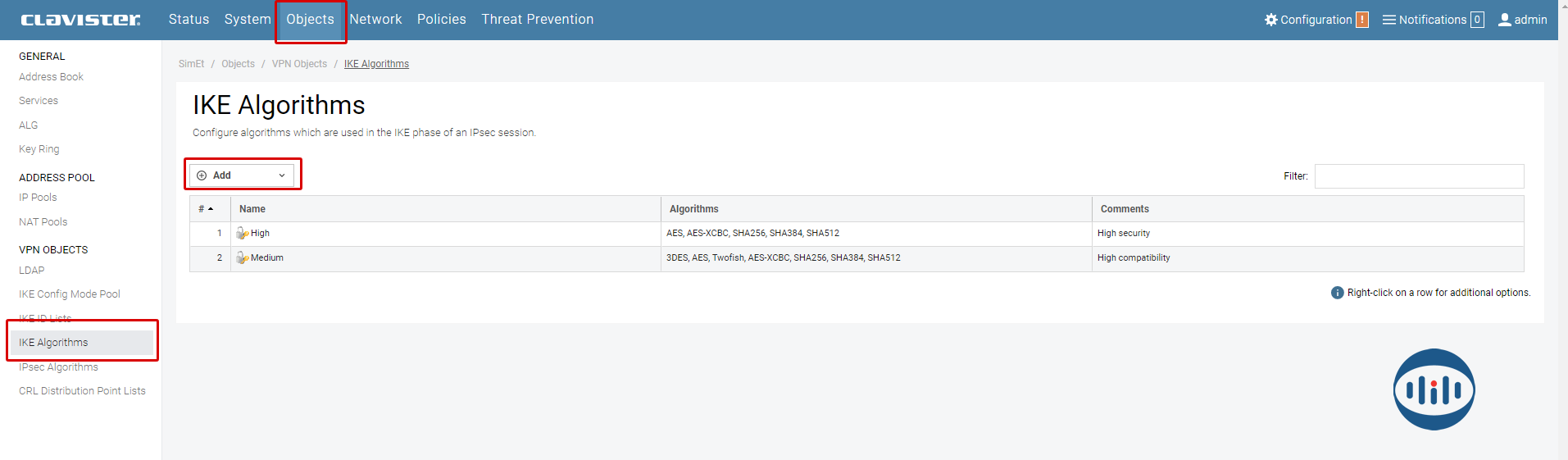Viewport: 1568px width, 460px height.
Task: Click the orange configuration warning badge
Action: click(1361, 20)
